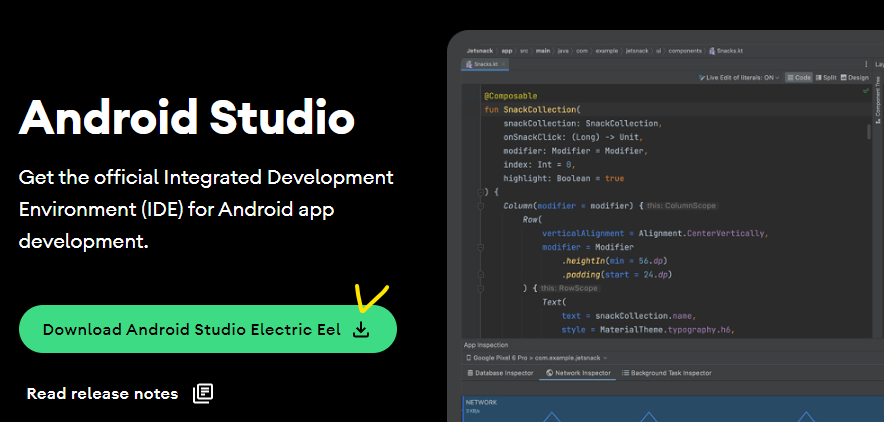
Task: Switch to Network Inspector tab
Action: 578,373
